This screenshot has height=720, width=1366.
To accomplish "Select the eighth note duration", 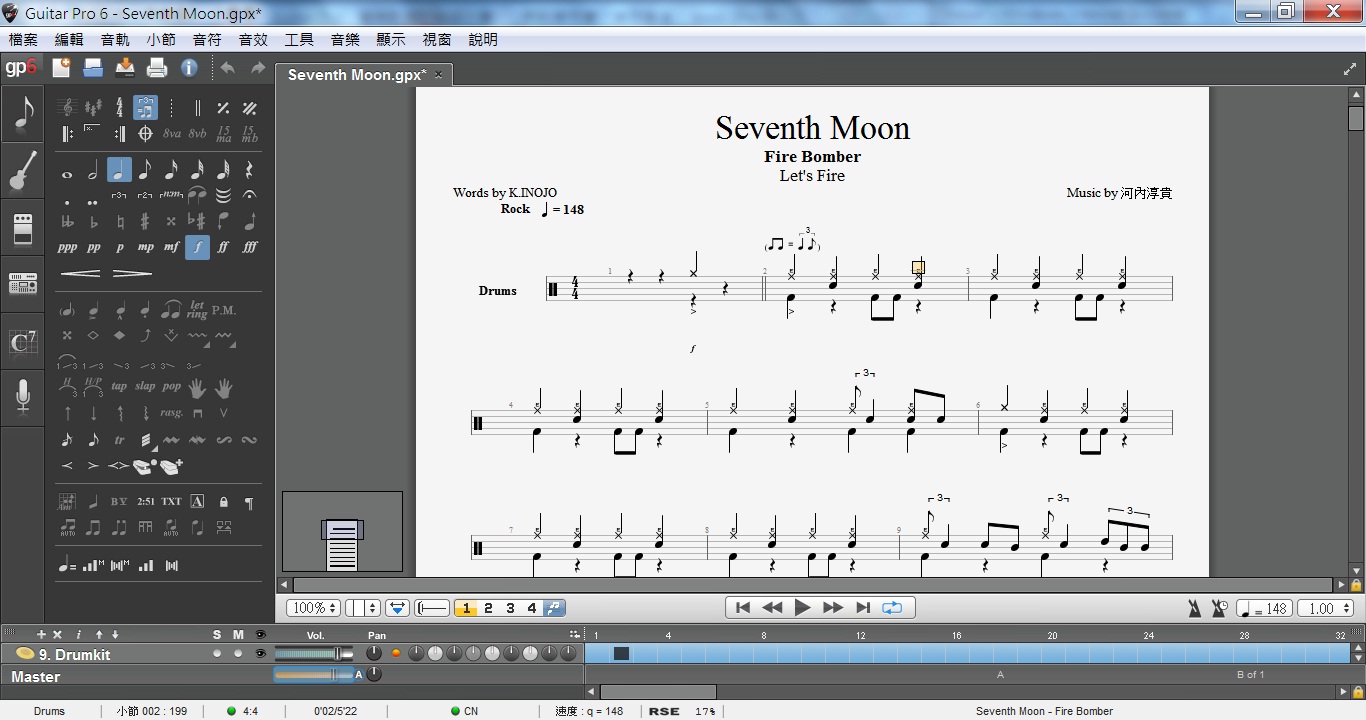I will coord(145,171).
